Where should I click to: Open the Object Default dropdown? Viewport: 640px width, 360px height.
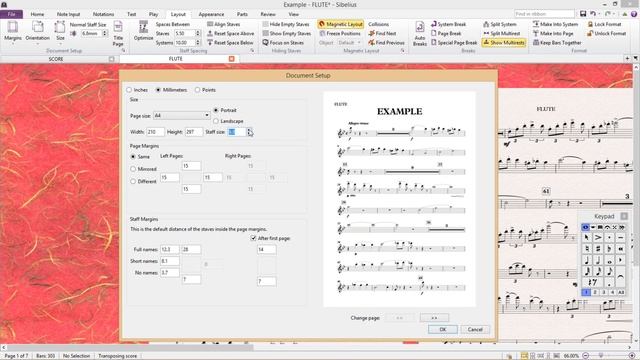pyautogui.click(x=349, y=42)
